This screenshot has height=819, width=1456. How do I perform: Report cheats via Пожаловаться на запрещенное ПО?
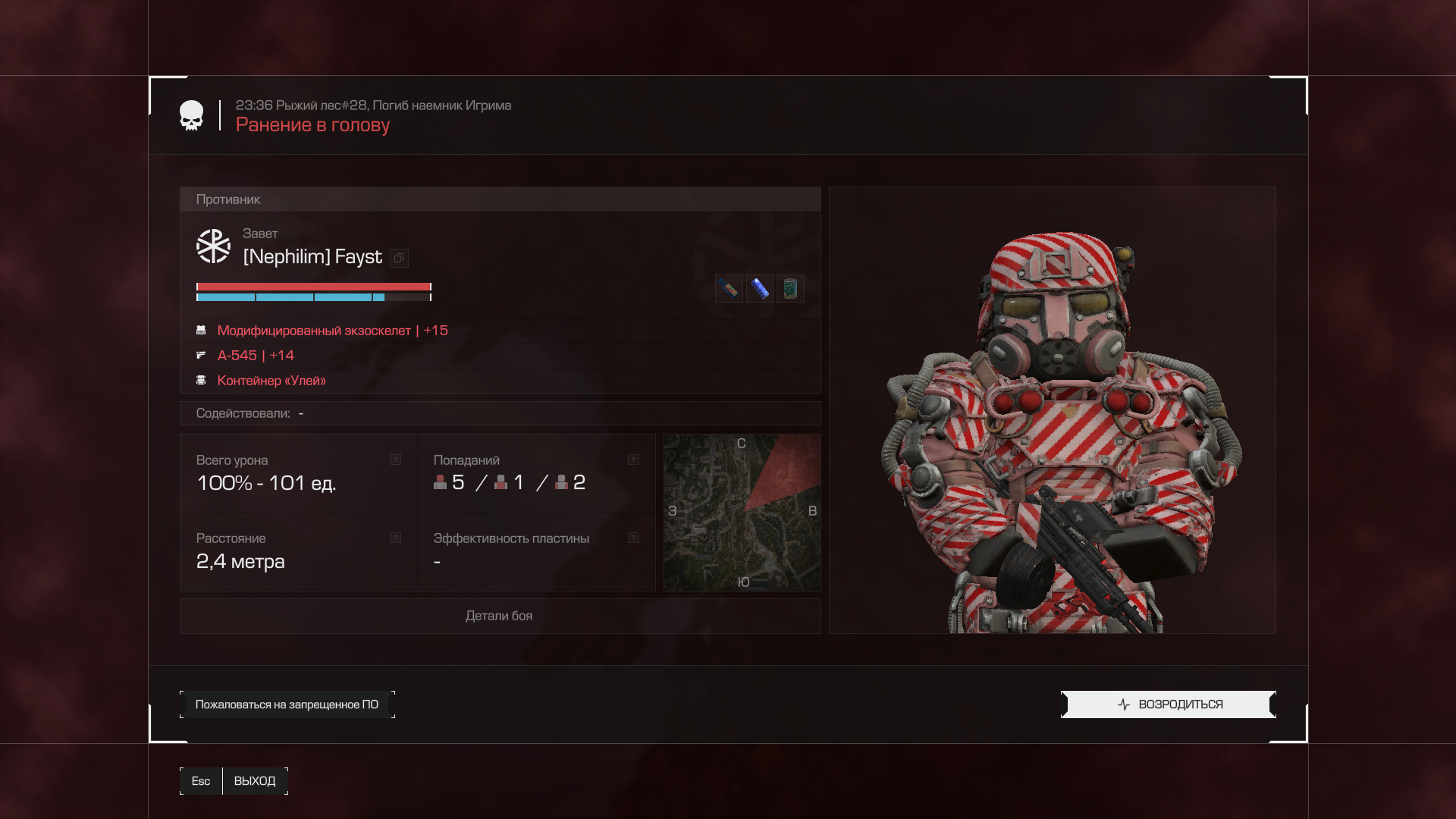tap(287, 704)
